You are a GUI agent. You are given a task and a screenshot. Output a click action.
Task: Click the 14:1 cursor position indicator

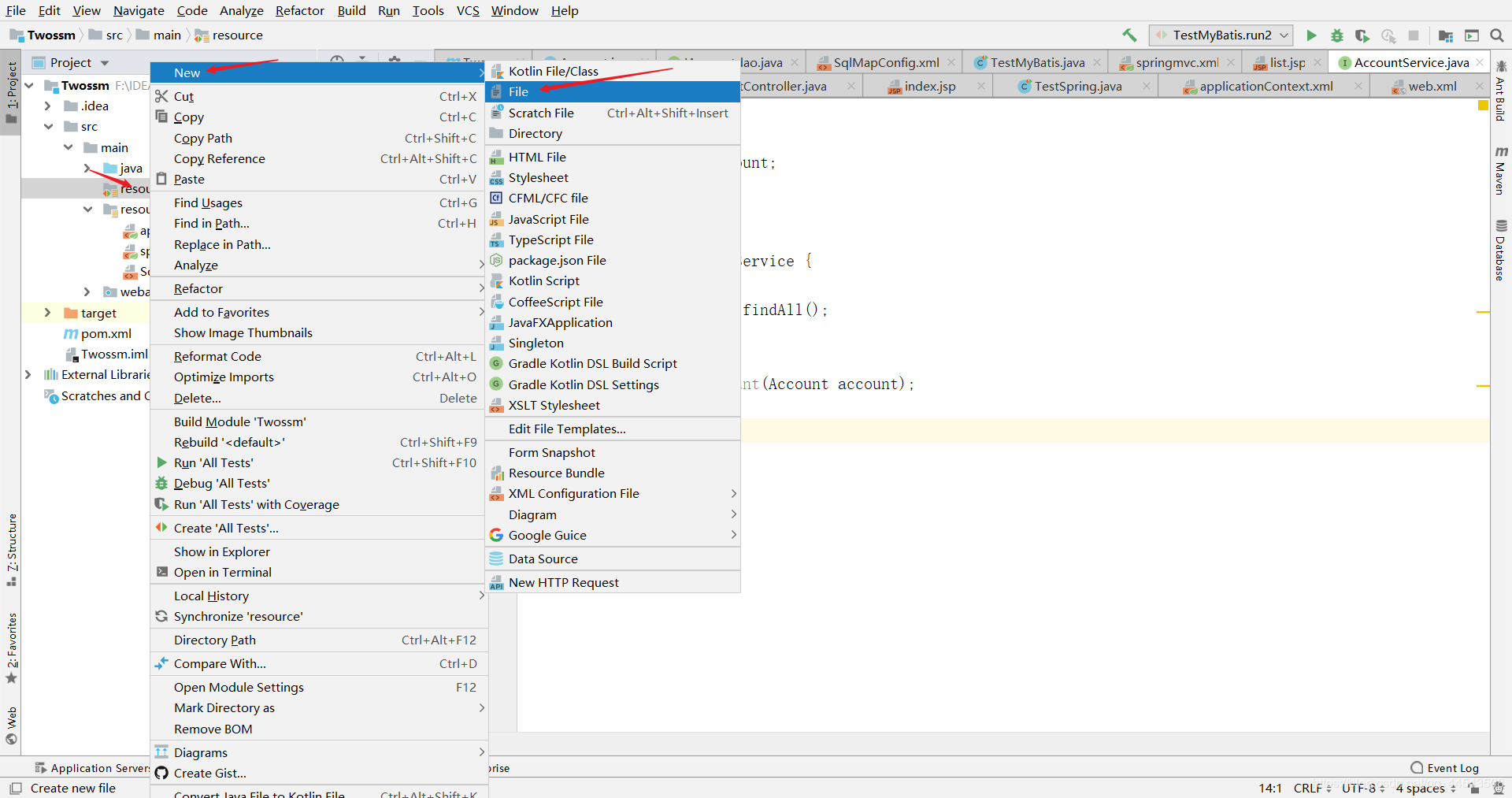click(1270, 788)
